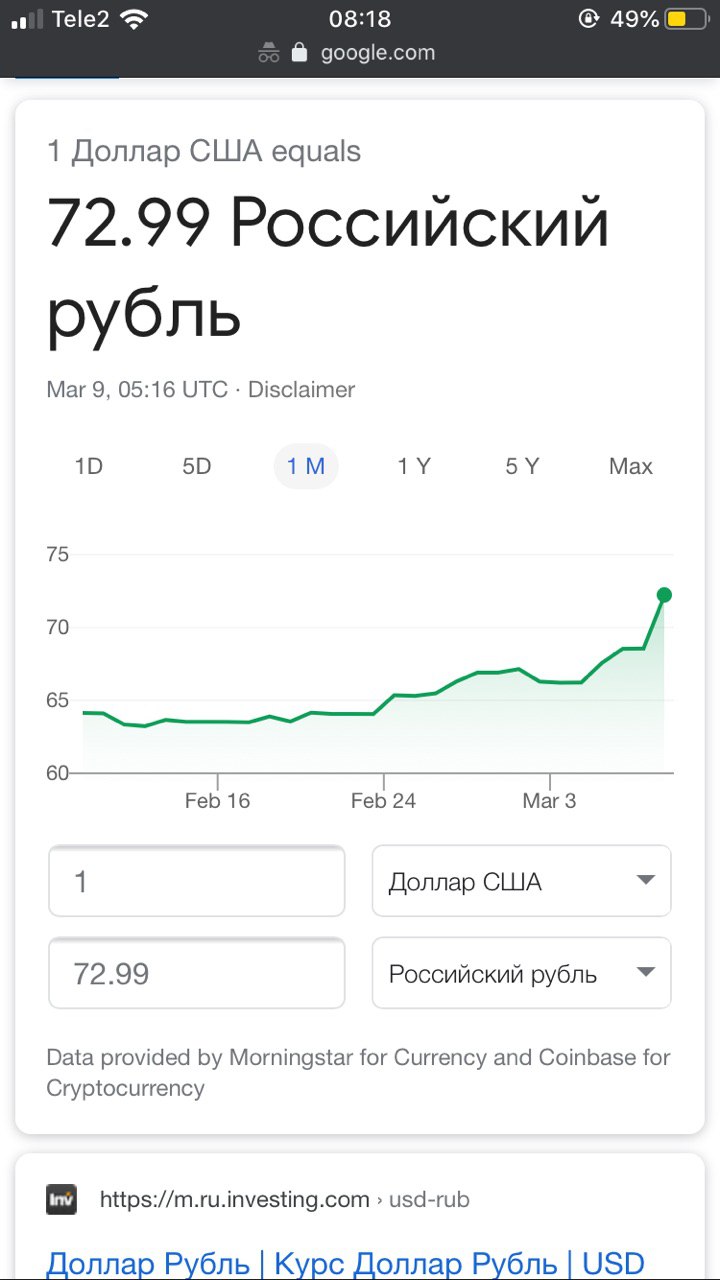This screenshot has width=720, height=1280.
Task: Switch to the 1 Y chart range
Action: pos(414,466)
